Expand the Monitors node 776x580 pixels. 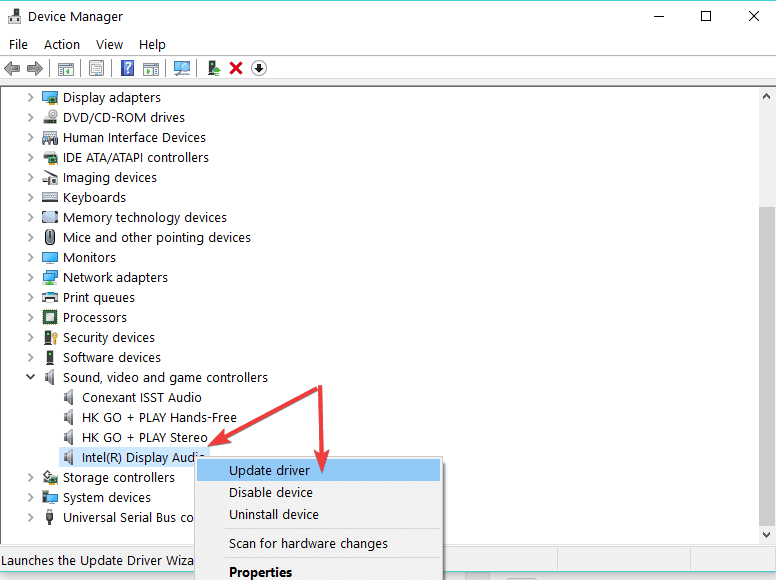(30, 257)
